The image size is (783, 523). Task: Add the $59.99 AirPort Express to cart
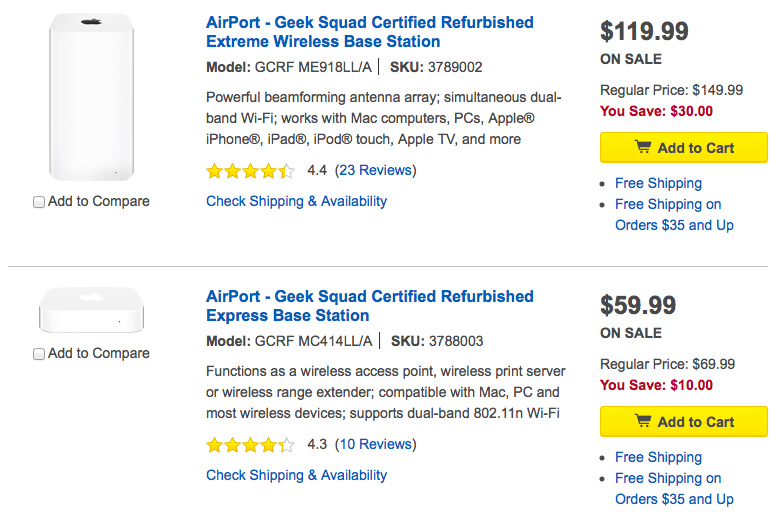pyautogui.click(x=684, y=422)
